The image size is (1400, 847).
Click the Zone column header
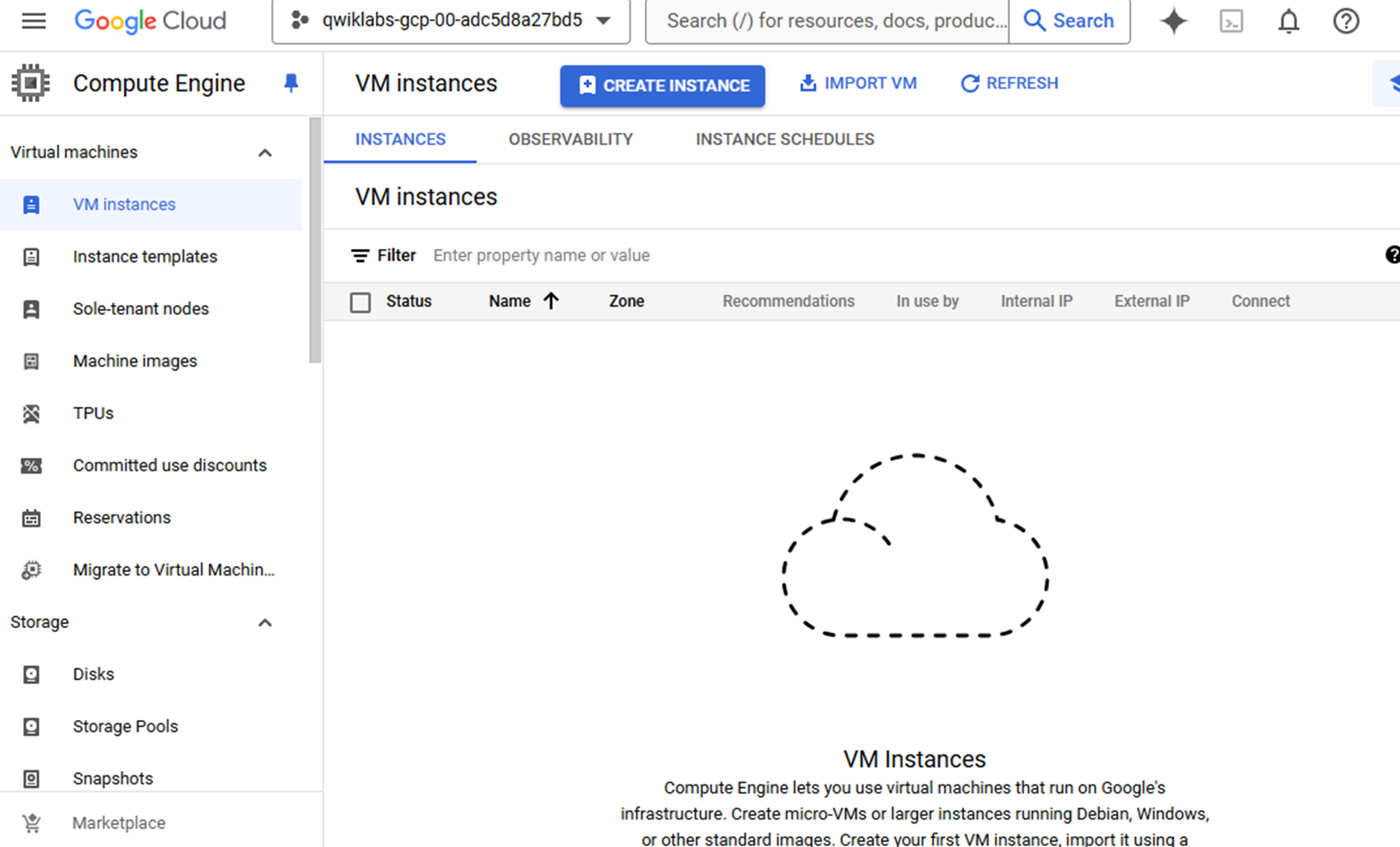[x=626, y=302]
